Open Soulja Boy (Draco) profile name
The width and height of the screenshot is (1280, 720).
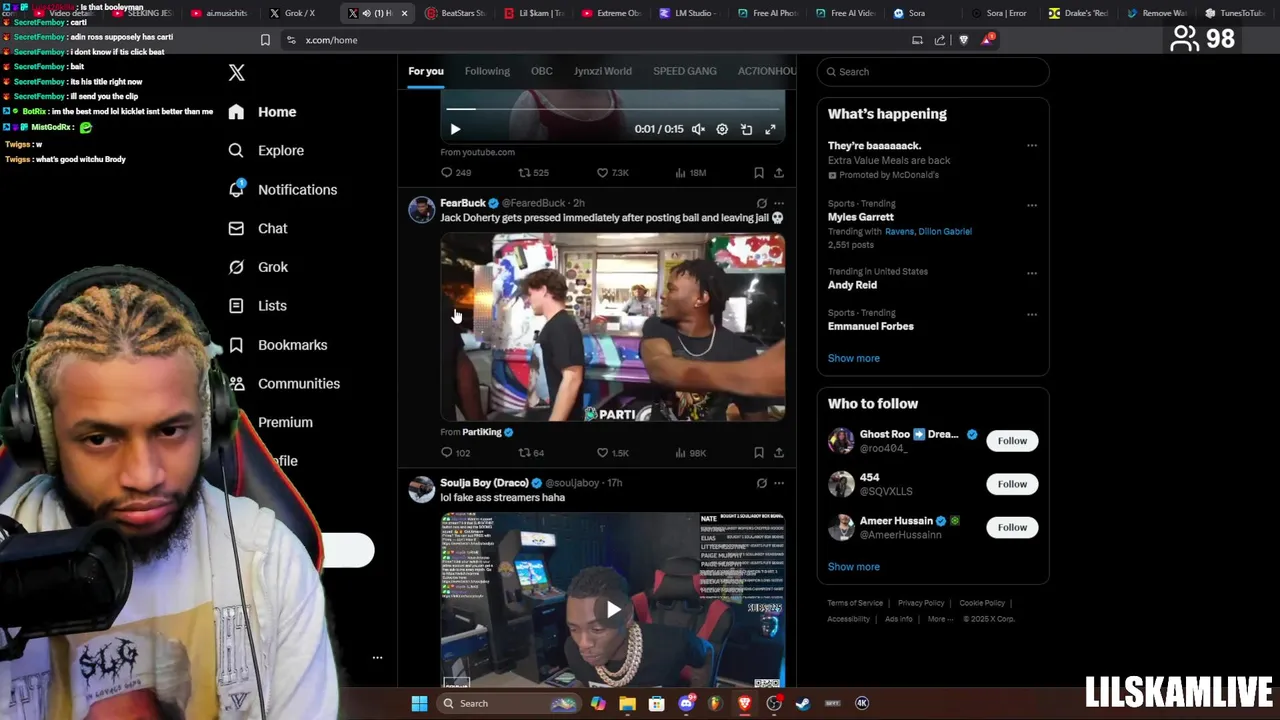(484, 483)
